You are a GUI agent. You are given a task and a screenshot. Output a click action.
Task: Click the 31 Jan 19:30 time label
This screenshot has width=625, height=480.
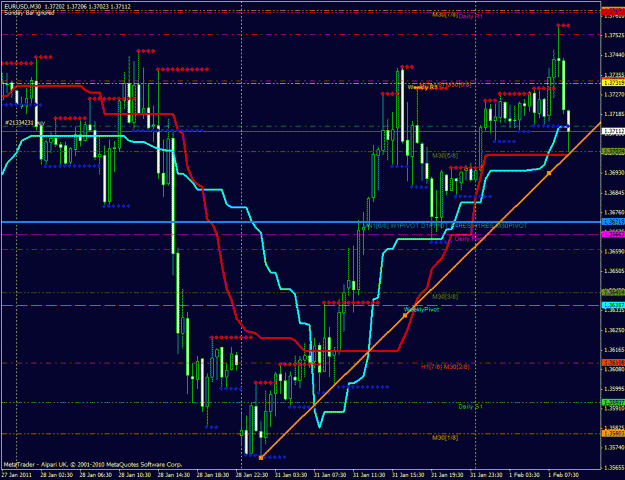[446, 476]
